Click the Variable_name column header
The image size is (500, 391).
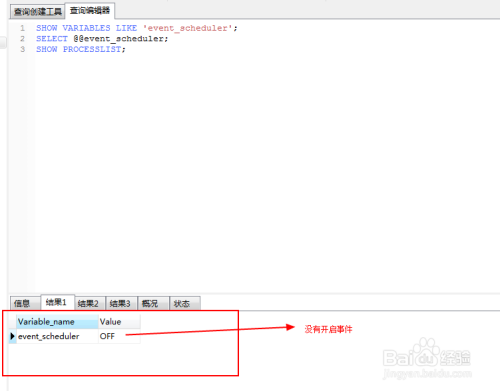[57, 322]
